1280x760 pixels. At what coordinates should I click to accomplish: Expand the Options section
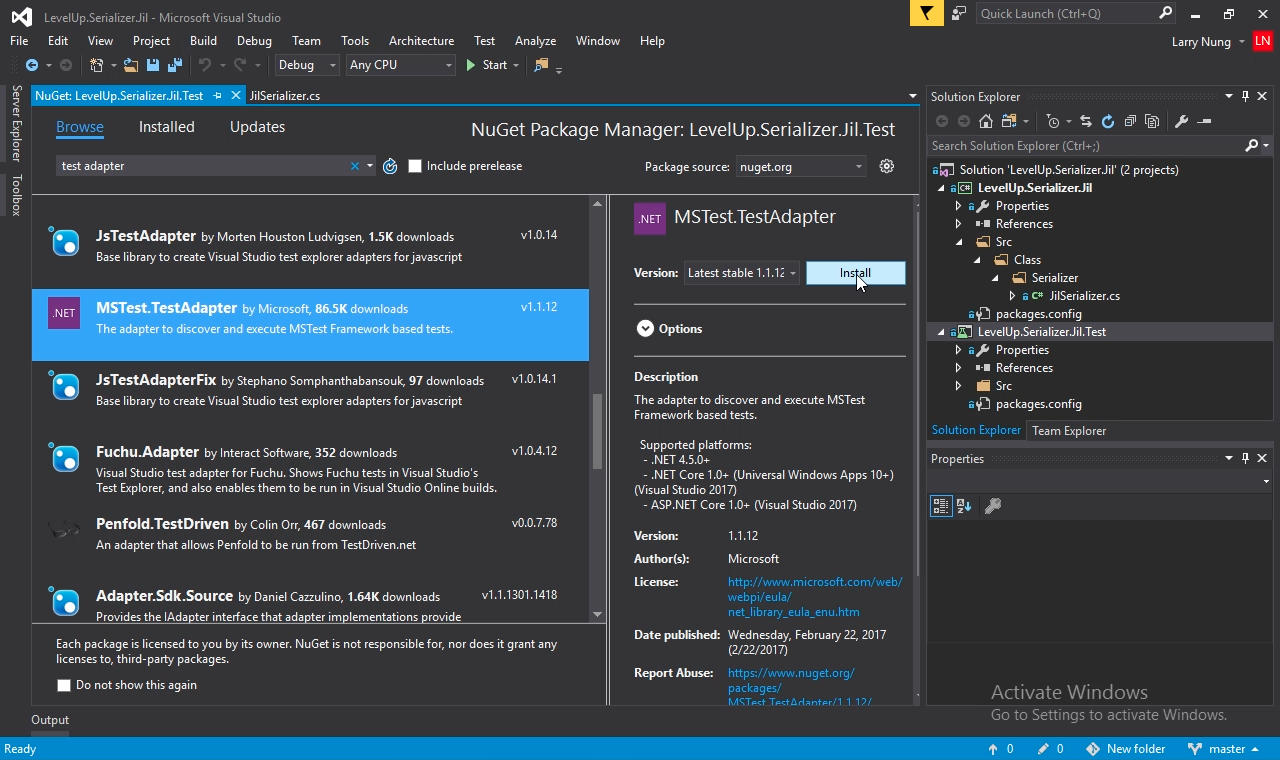[645, 329]
